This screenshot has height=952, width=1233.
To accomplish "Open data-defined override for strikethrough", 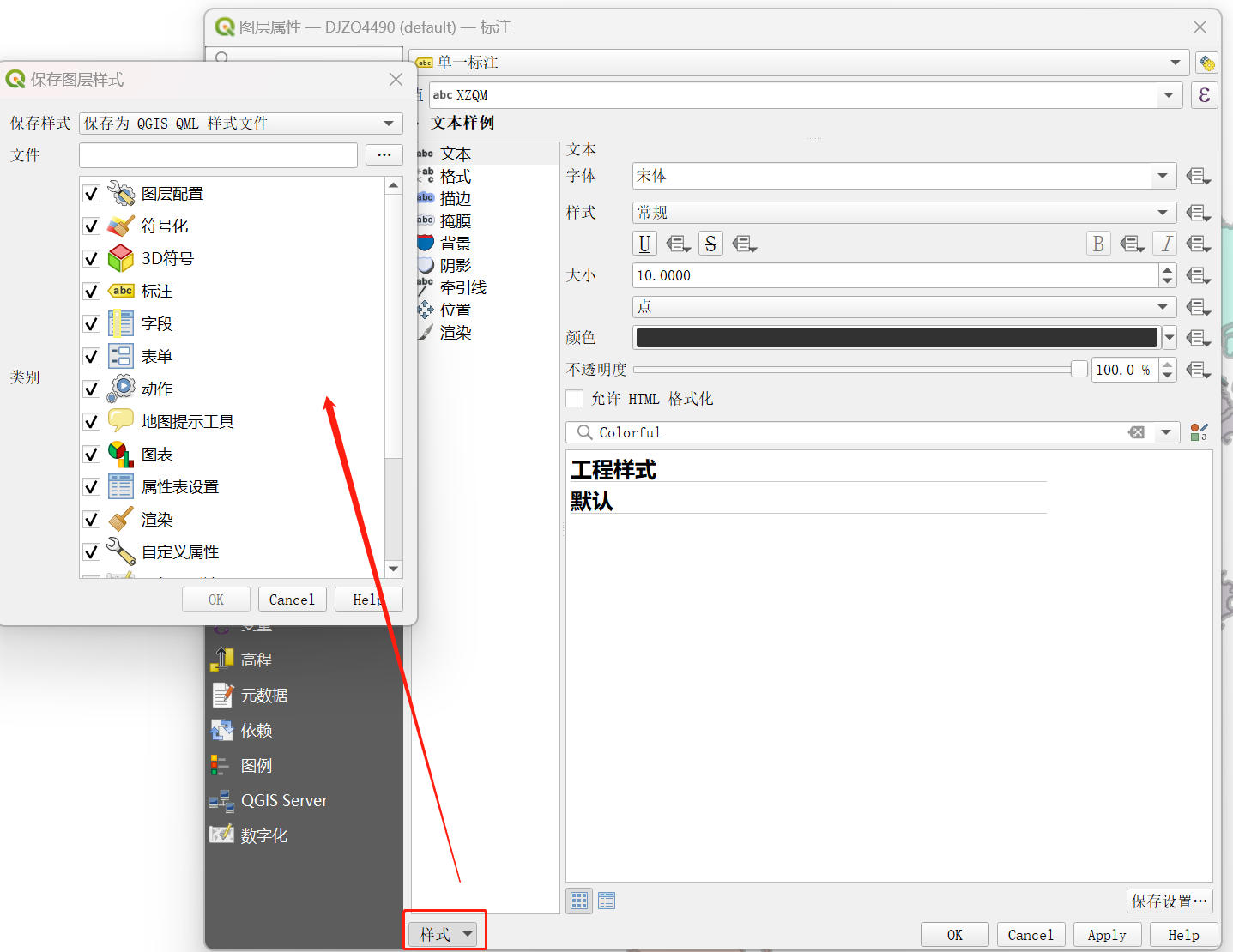I will (744, 244).
